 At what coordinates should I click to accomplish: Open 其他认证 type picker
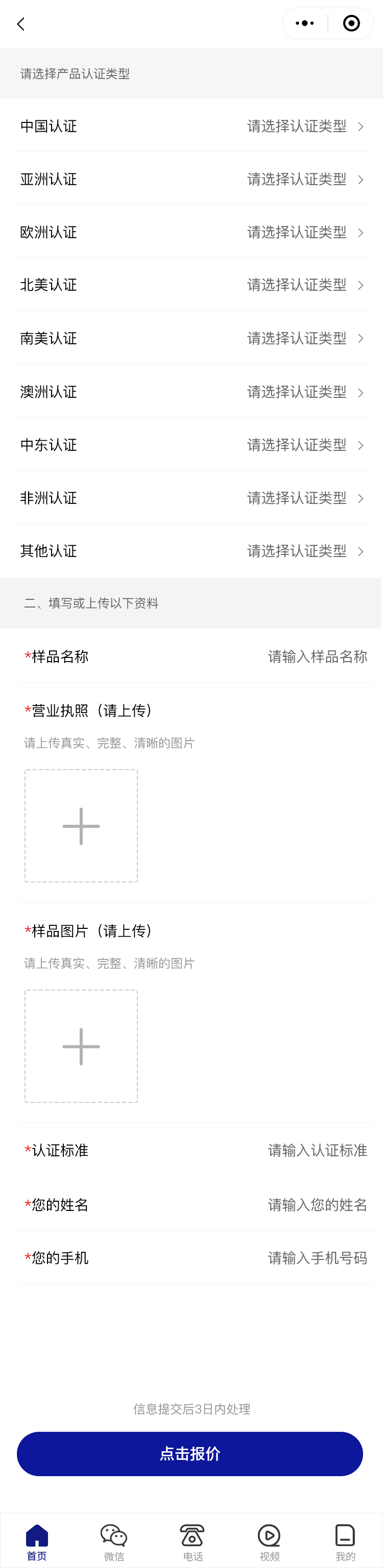[x=305, y=551]
